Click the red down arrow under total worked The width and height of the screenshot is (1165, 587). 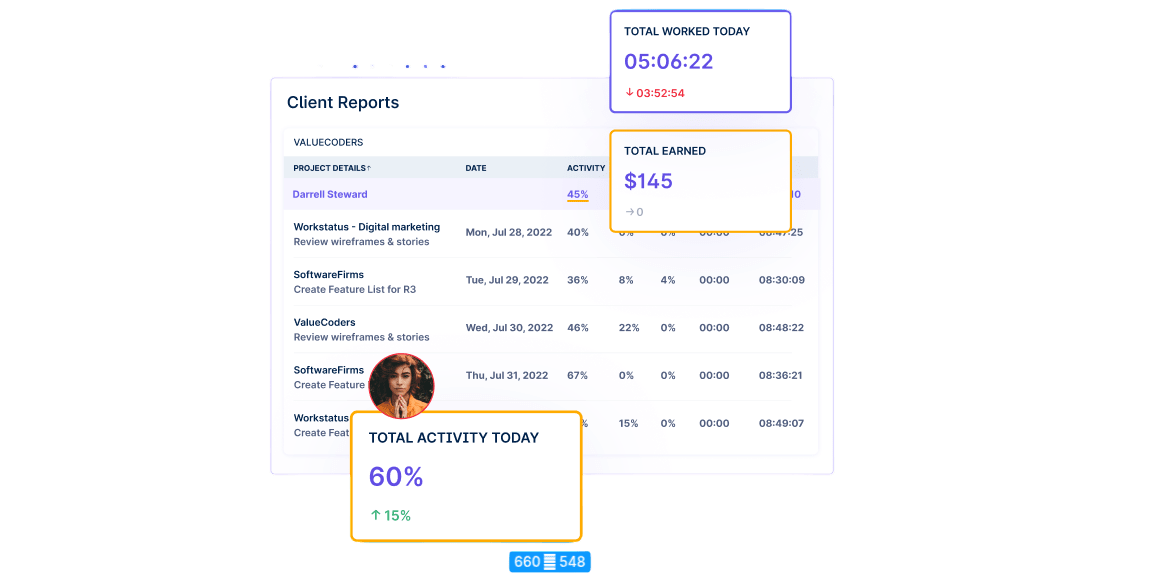(x=629, y=93)
